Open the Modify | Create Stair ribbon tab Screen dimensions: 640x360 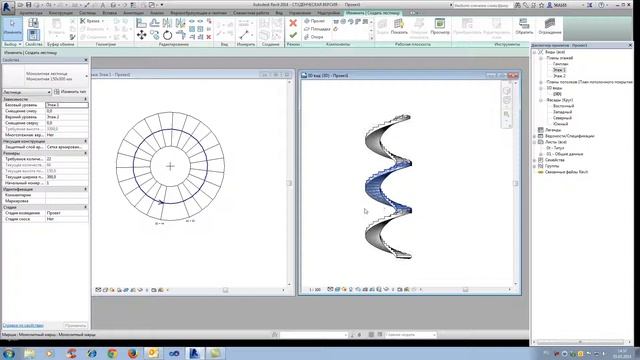373,13
